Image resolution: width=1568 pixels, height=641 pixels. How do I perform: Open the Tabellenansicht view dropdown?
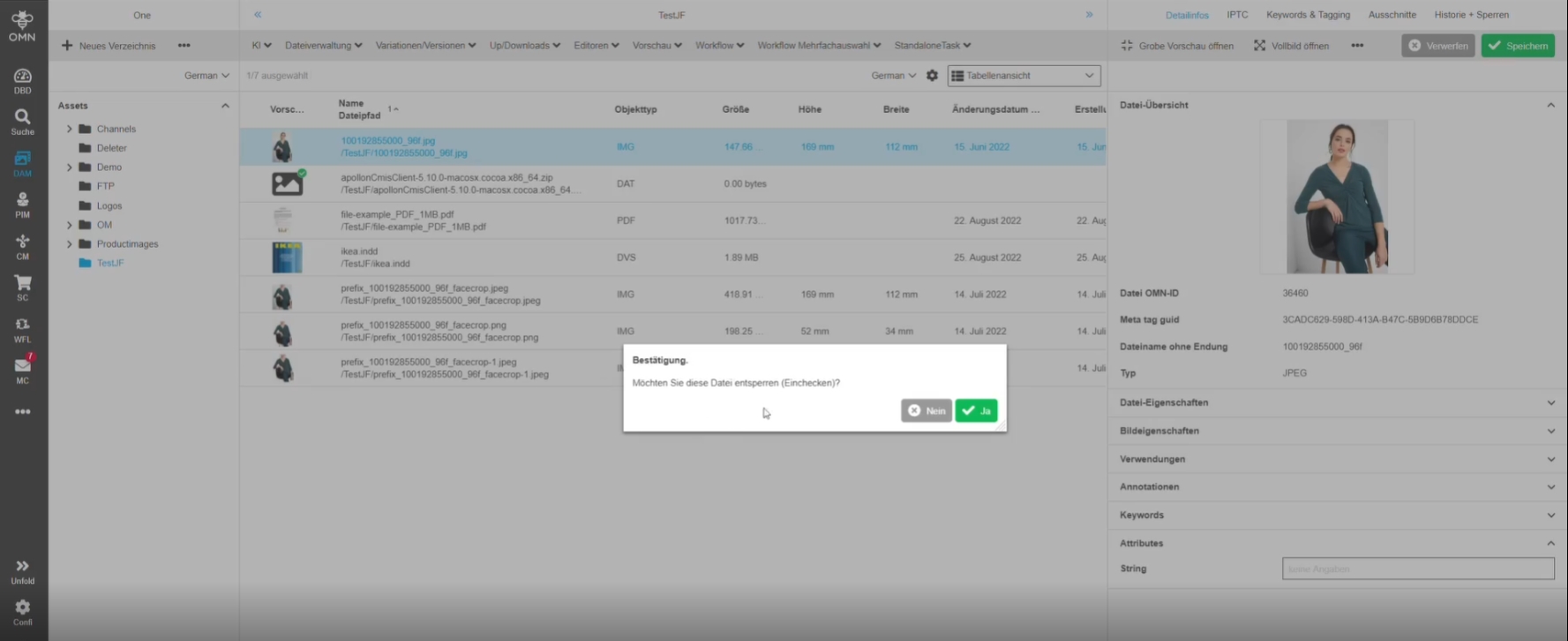(x=1024, y=76)
